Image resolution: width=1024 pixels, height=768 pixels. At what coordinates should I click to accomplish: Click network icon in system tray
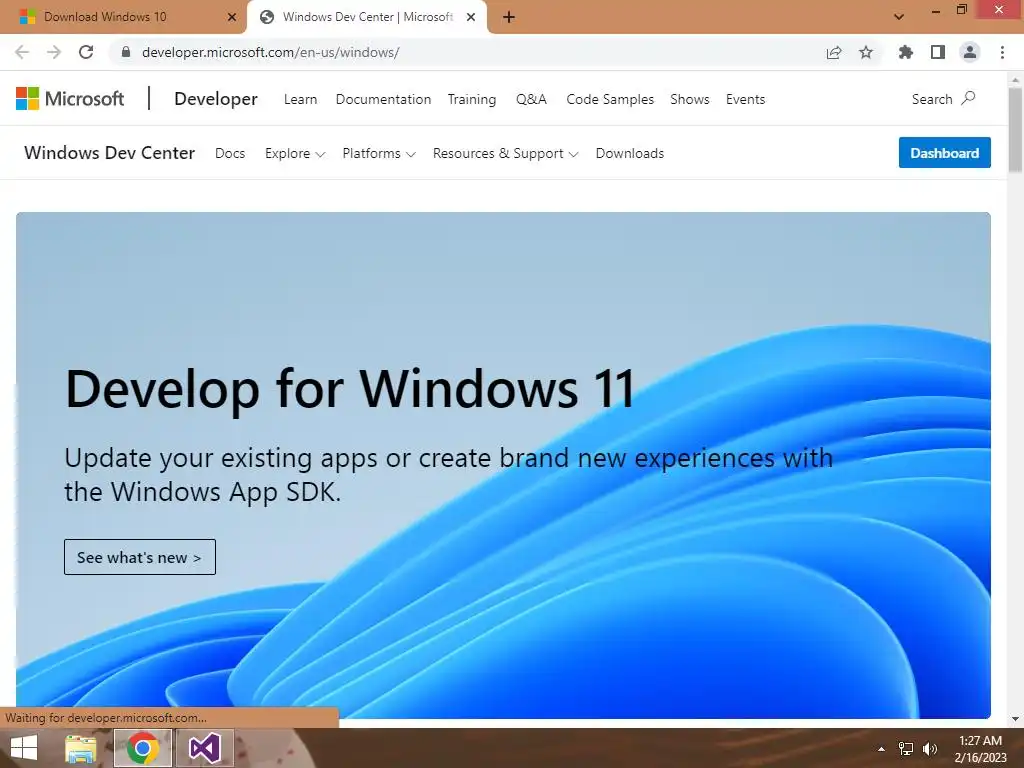[x=906, y=749]
